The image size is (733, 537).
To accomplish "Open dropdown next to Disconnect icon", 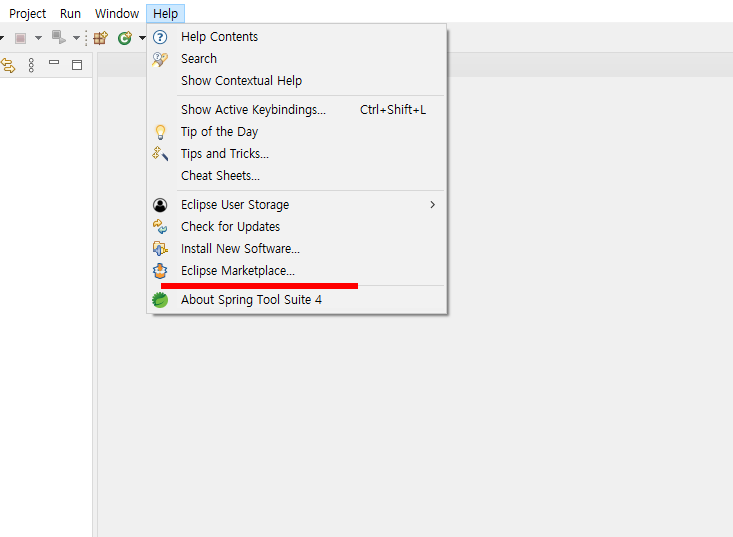I will click(x=76, y=38).
